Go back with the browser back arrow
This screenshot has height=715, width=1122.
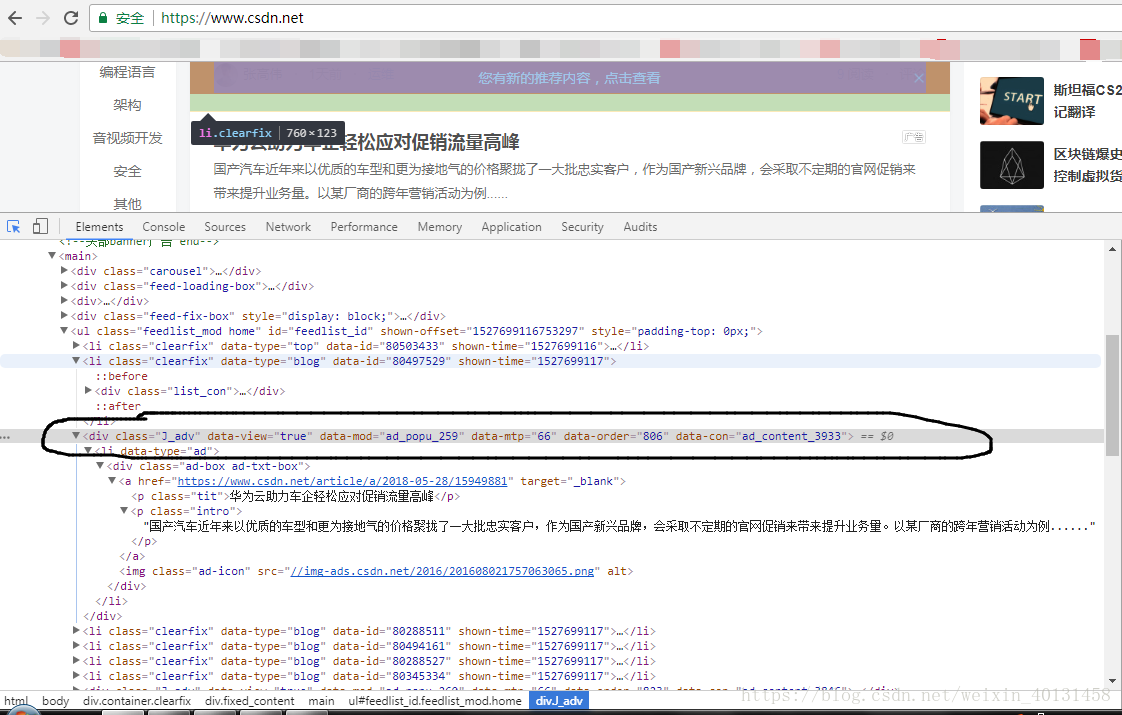(x=15, y=18)
